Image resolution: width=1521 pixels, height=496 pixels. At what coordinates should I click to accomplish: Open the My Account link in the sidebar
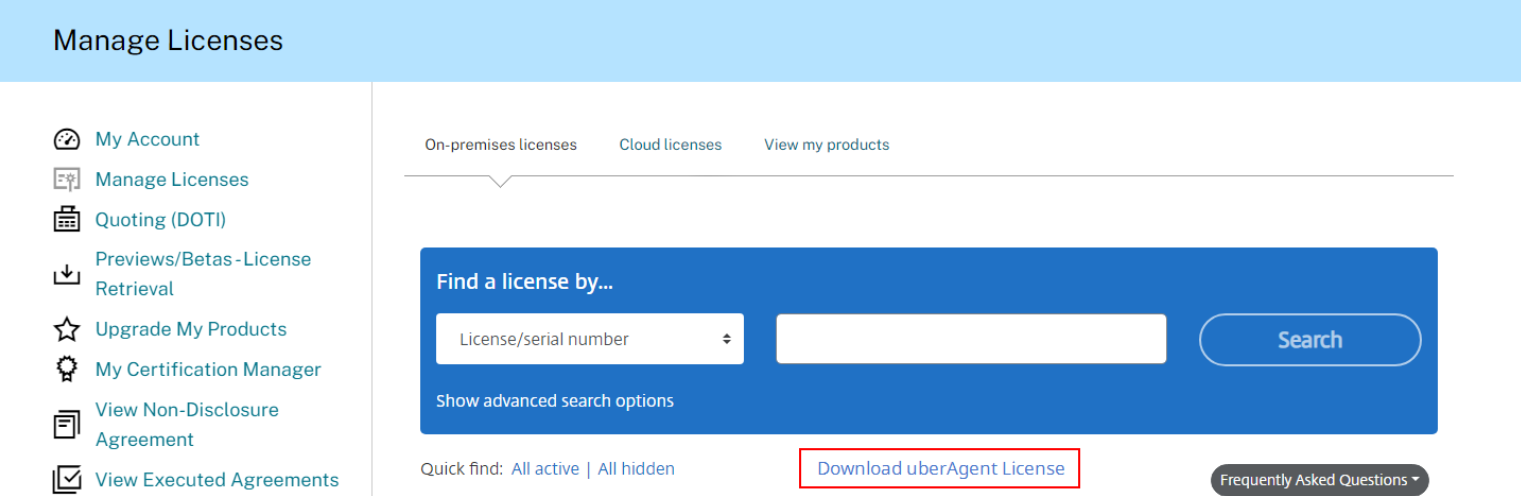tap(147, 139)
